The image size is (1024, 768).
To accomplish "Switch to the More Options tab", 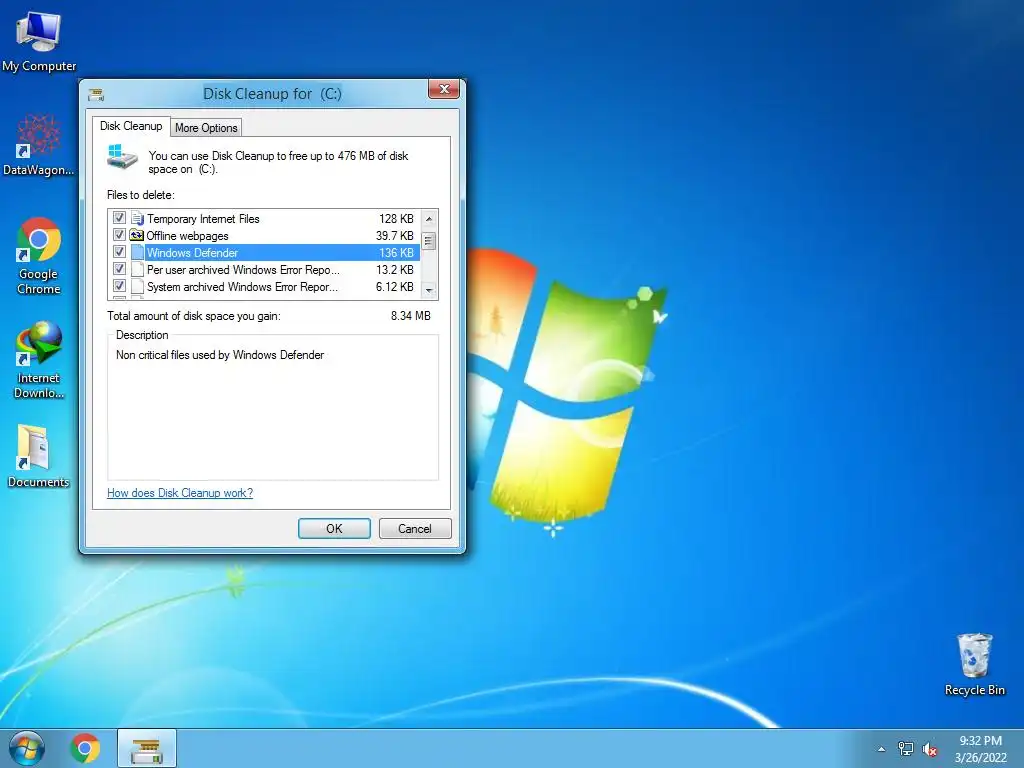I will (x=206, y=128).
